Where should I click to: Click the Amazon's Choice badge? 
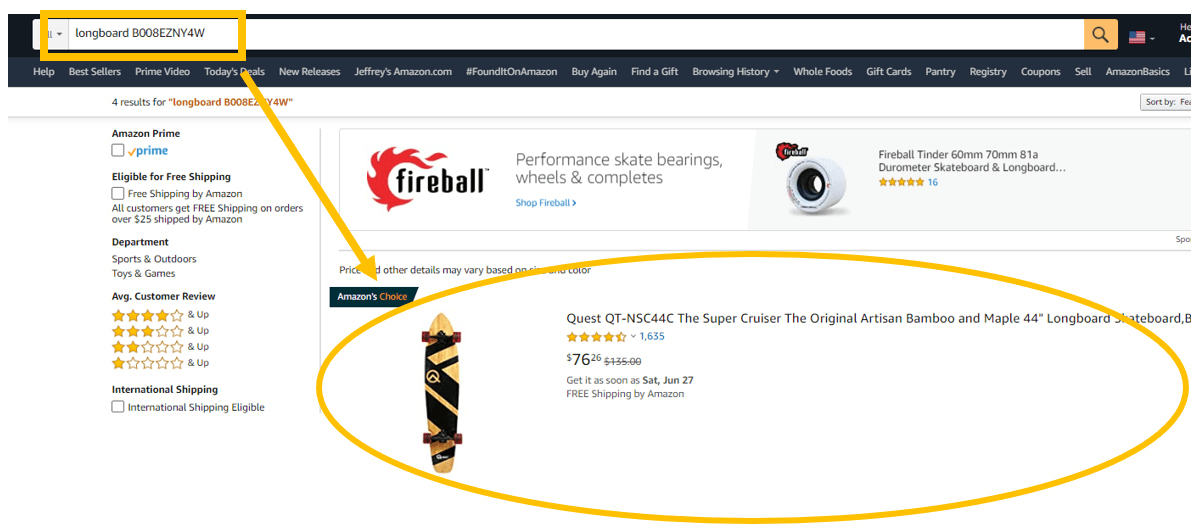373,297
